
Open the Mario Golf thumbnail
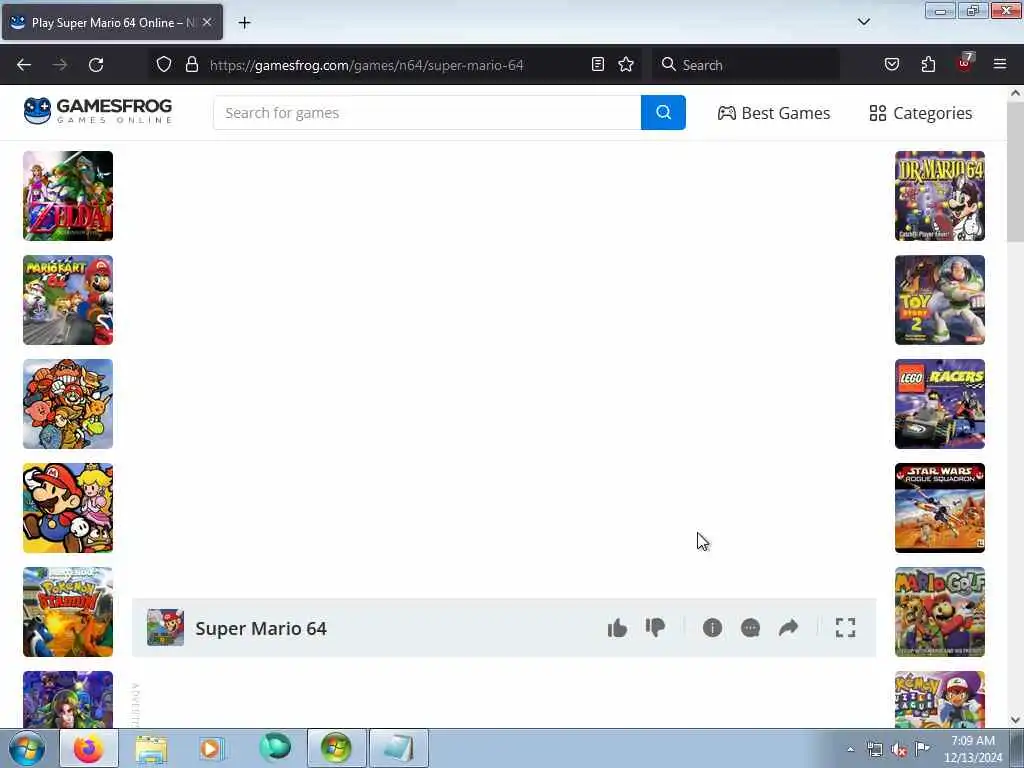pyautogui.click(x=940, y=612)
